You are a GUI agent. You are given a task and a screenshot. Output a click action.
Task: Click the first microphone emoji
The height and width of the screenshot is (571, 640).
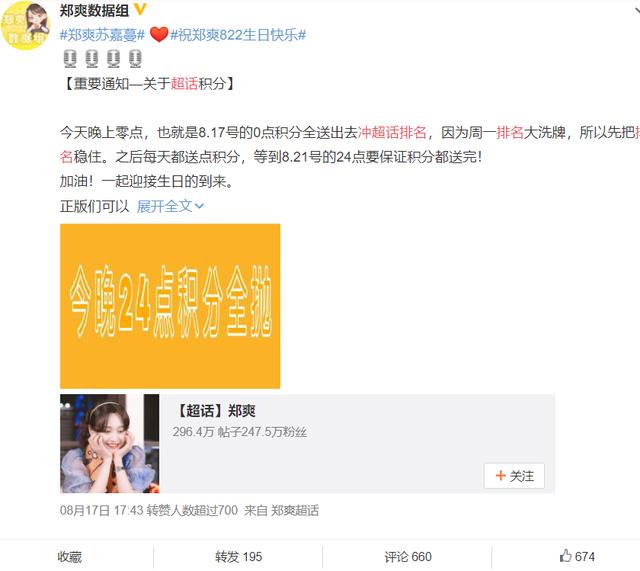[x=70, y=59]
